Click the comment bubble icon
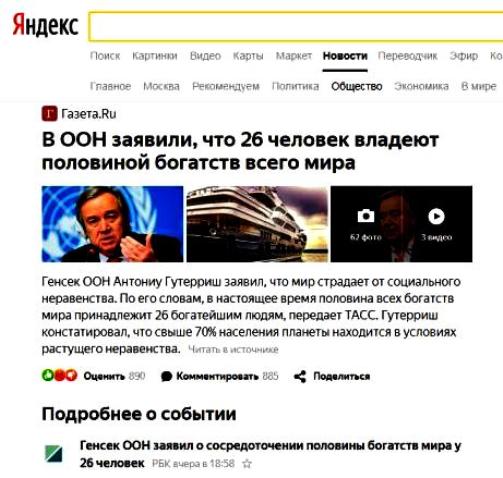 point(166,377)
